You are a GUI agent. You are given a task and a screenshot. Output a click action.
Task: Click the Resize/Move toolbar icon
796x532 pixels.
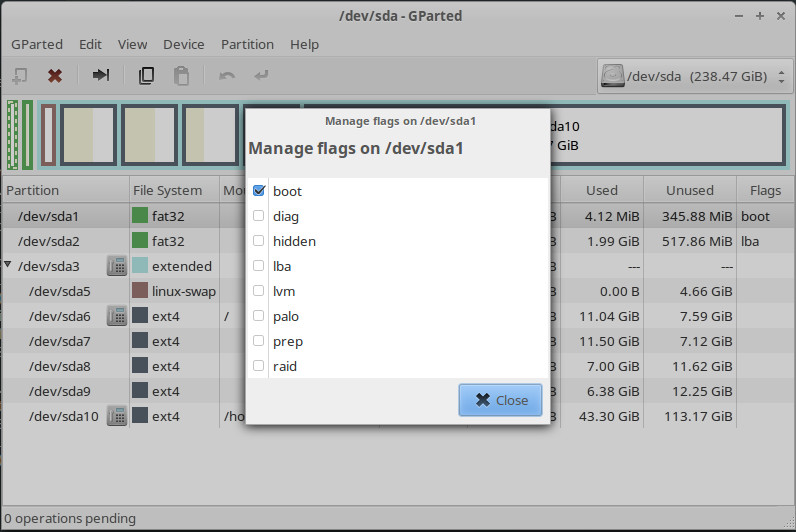coord(101,75)
